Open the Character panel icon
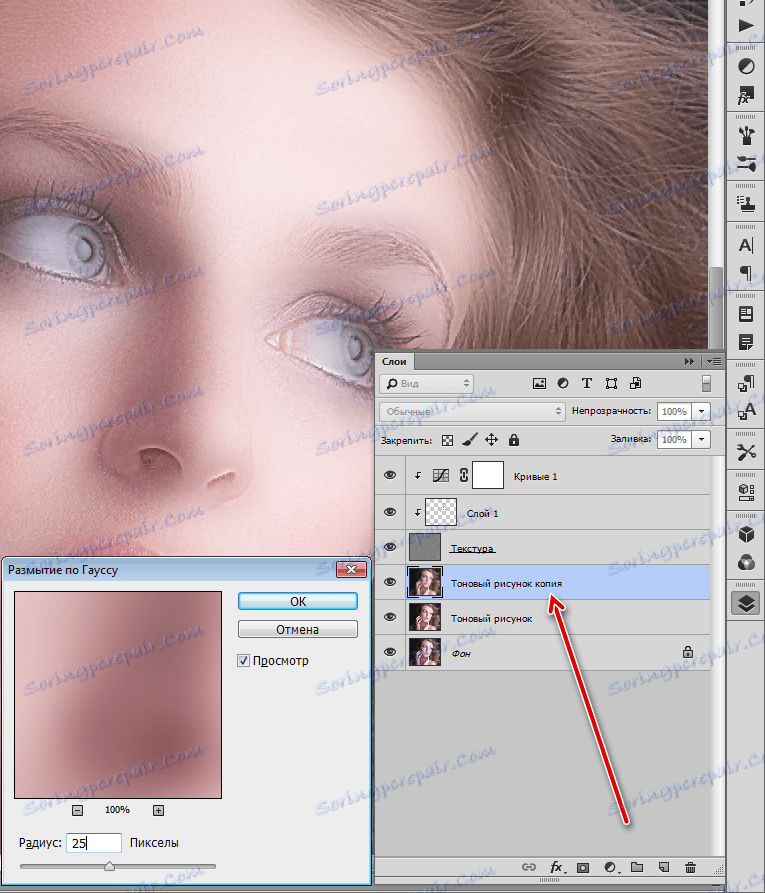 coord(746,245)
